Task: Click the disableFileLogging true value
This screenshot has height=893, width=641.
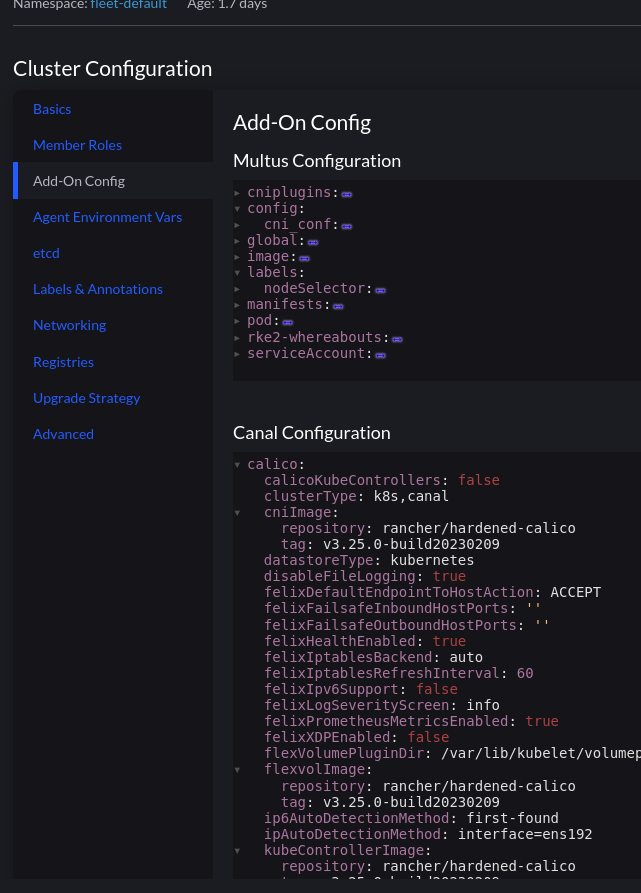Action: pos(449,576)
